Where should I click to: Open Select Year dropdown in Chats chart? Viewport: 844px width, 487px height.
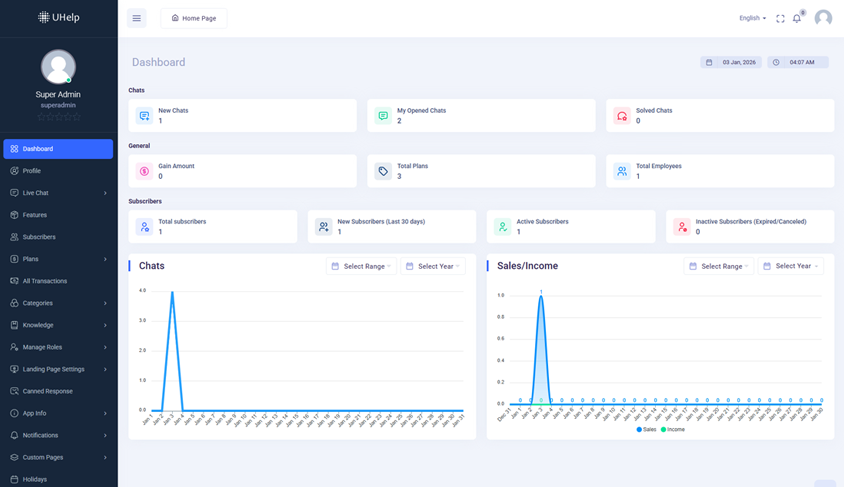[433, 266]
